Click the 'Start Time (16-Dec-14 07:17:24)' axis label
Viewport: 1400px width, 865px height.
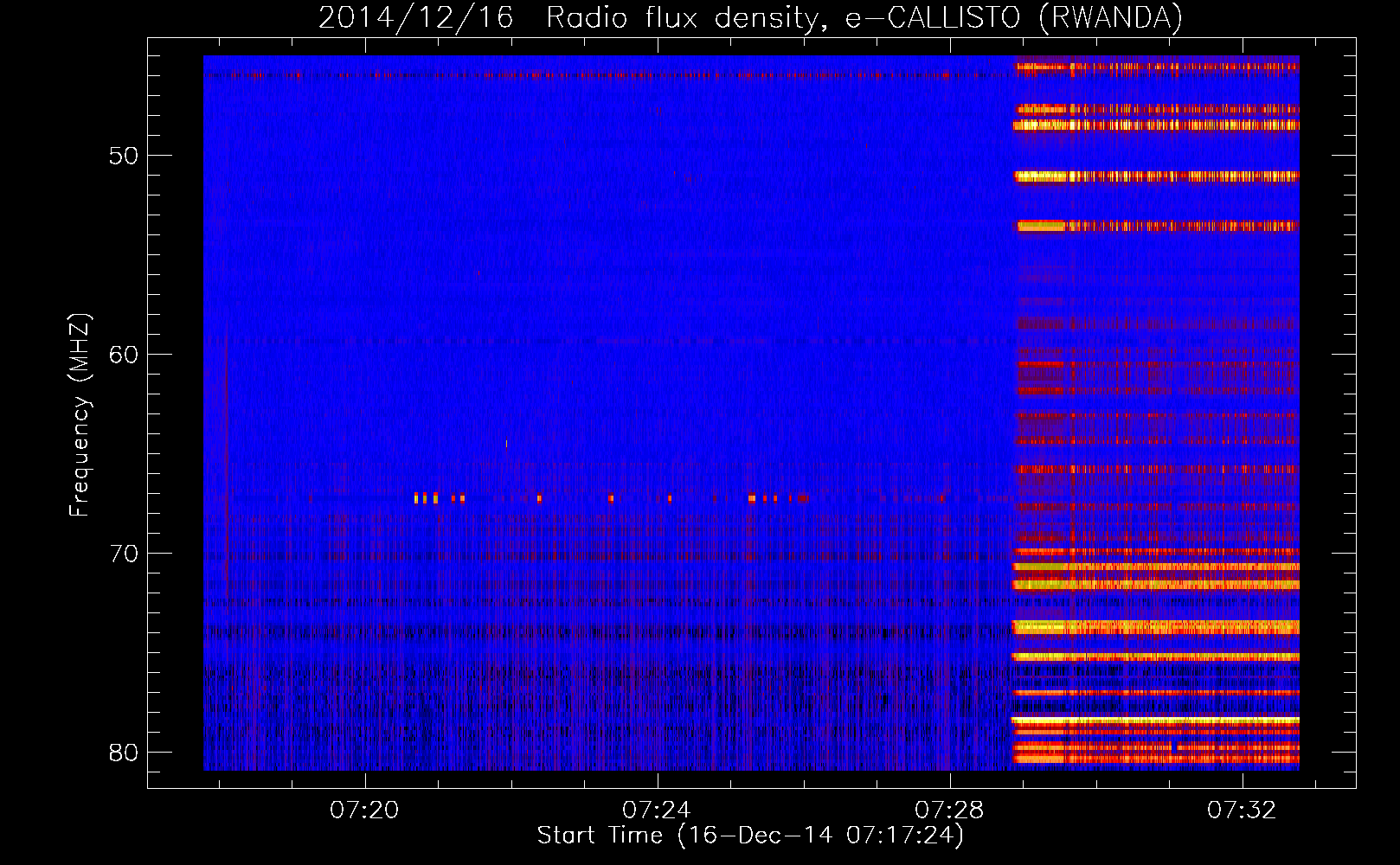point(750,836)
